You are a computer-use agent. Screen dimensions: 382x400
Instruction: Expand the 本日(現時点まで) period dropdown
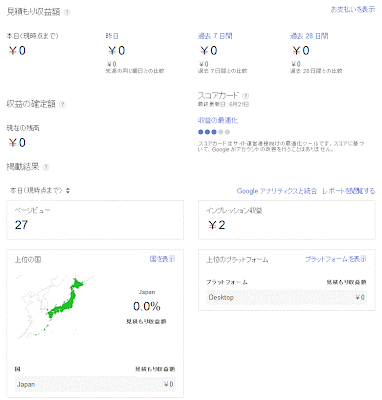click(x=40, y=191)
